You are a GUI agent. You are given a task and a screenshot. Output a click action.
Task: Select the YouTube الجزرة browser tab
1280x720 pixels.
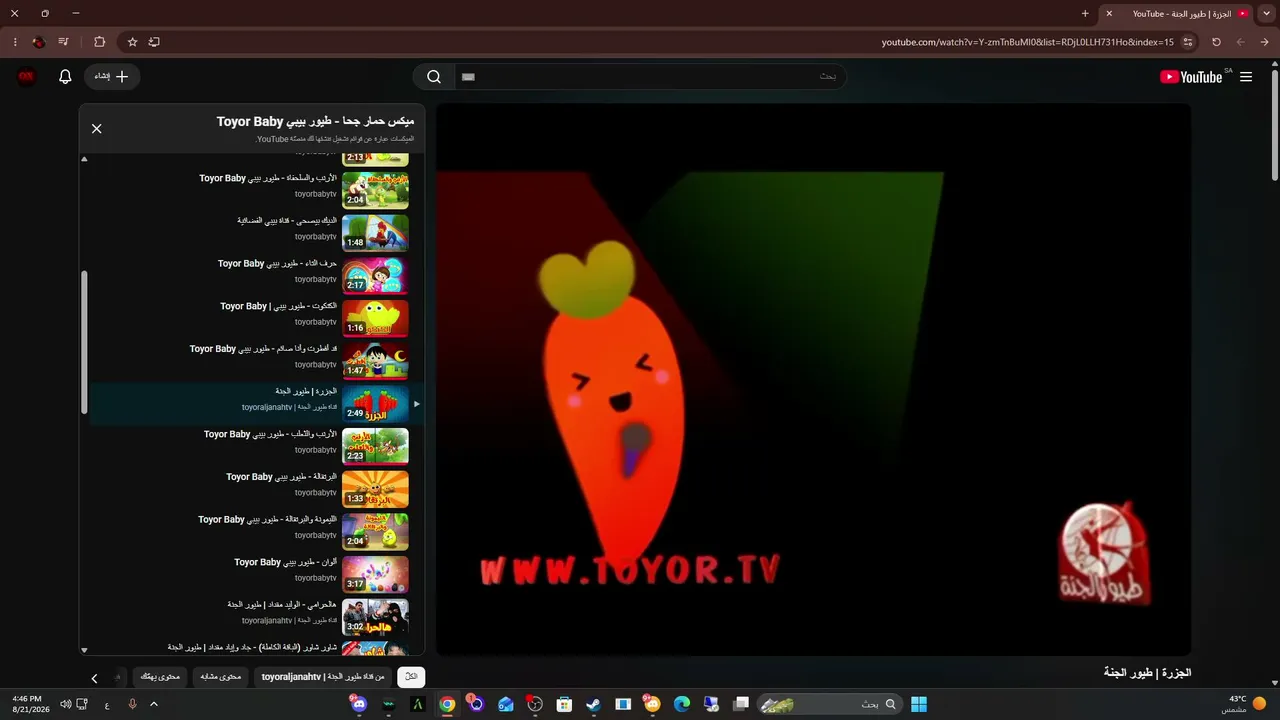pyautogui.click(x=1177, y=14)
